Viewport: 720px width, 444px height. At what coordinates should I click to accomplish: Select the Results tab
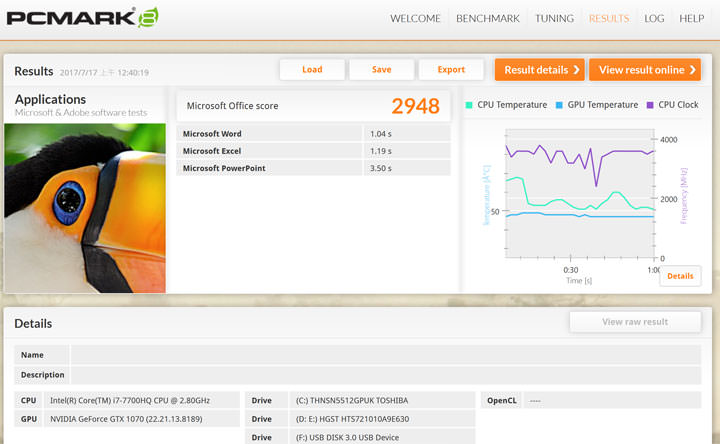click(x=608, y=19)
